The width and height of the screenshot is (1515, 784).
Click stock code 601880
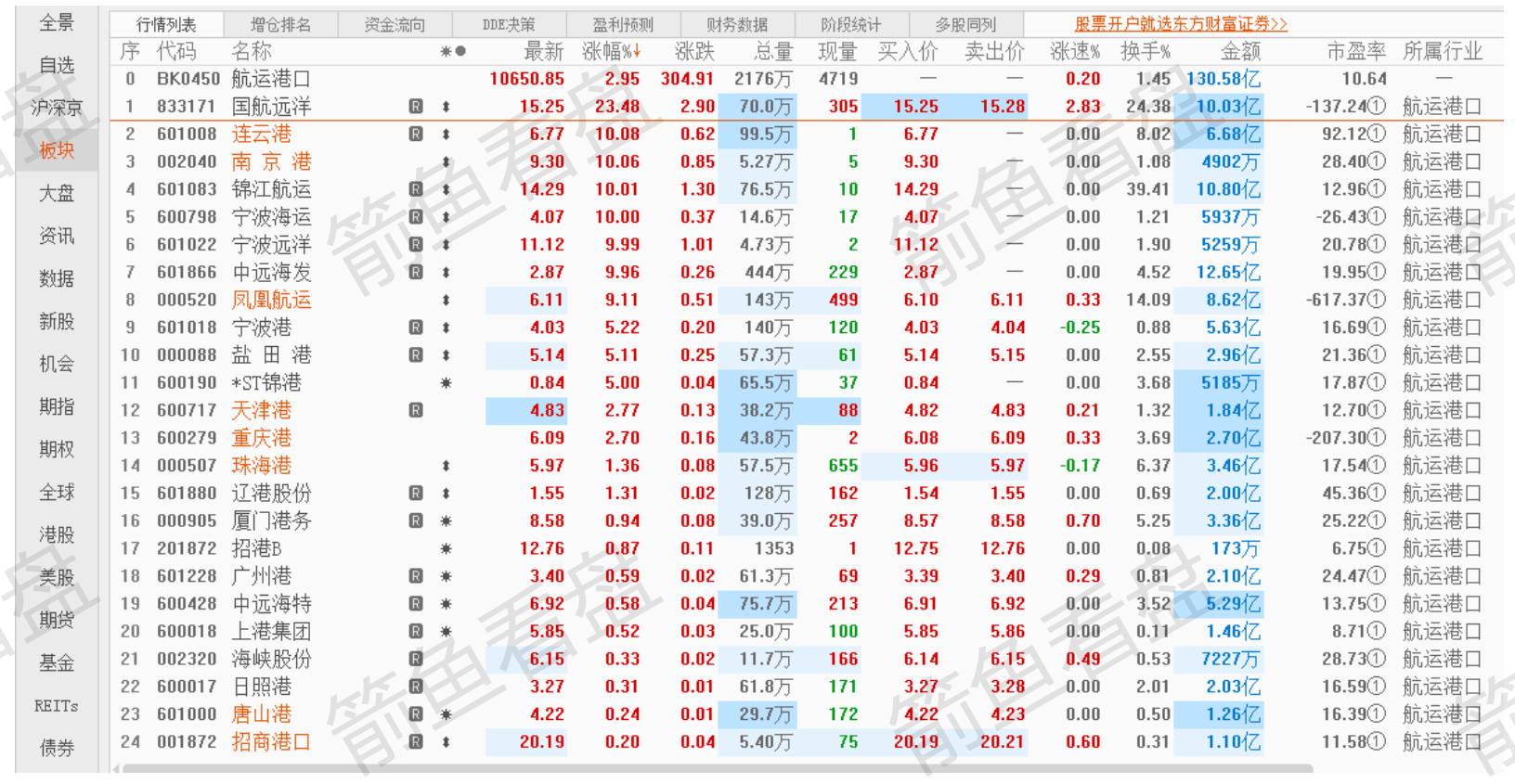pos(187,494)
